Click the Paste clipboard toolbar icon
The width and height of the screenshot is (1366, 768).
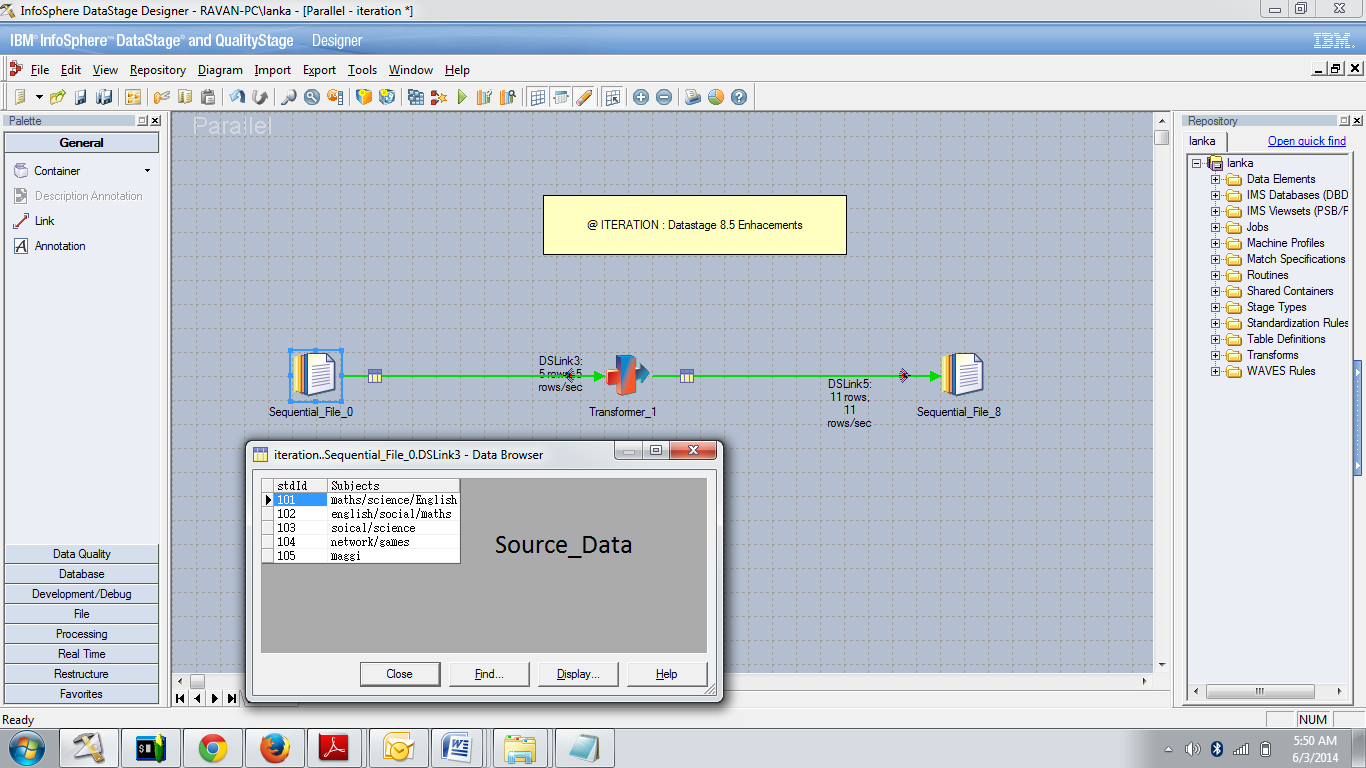(x=208, y=97)
